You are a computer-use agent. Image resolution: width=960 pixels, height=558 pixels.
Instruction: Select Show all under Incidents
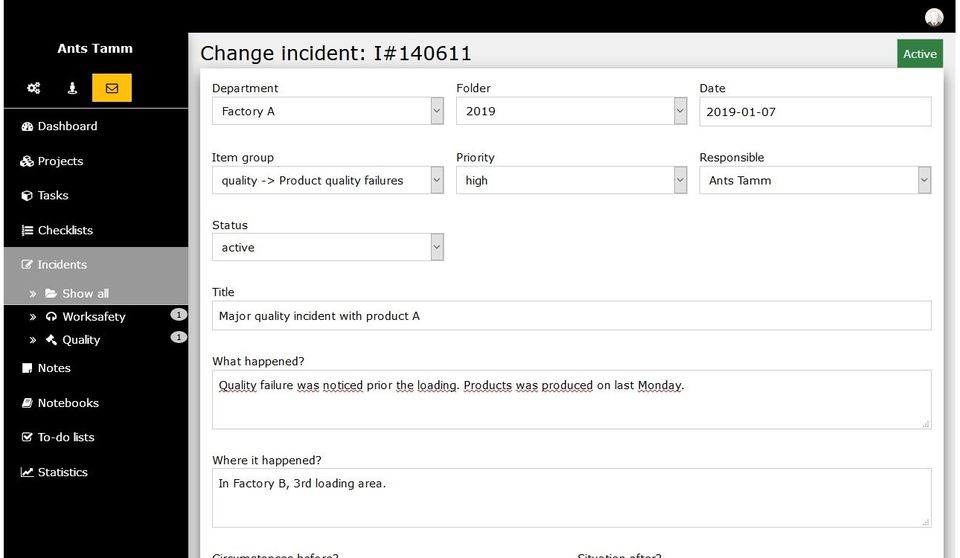85,293
